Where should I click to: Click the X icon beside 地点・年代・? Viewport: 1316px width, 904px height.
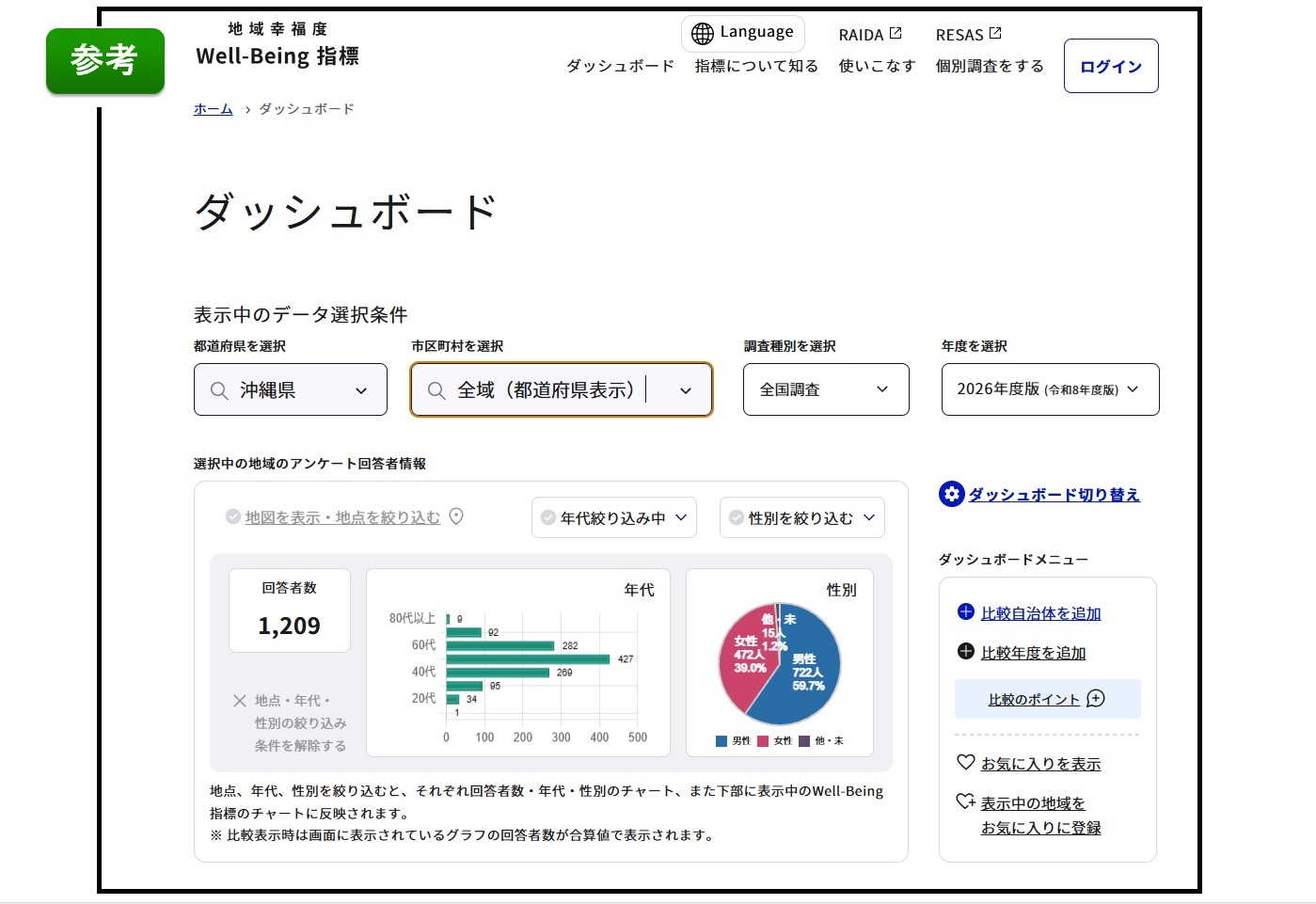(240, 701)
